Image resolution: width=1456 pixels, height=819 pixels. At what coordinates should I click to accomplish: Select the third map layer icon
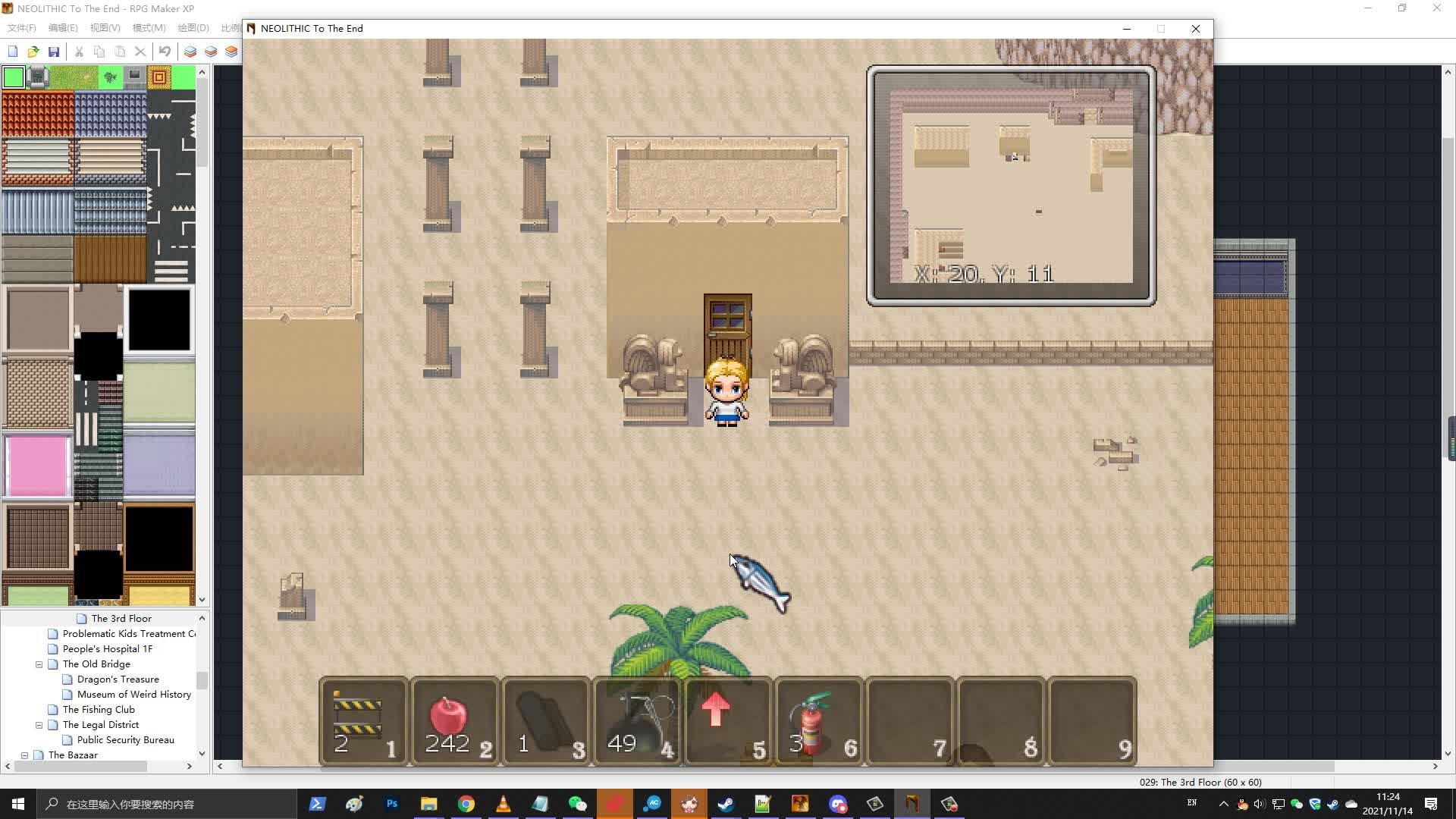click(x=231, y=52)
